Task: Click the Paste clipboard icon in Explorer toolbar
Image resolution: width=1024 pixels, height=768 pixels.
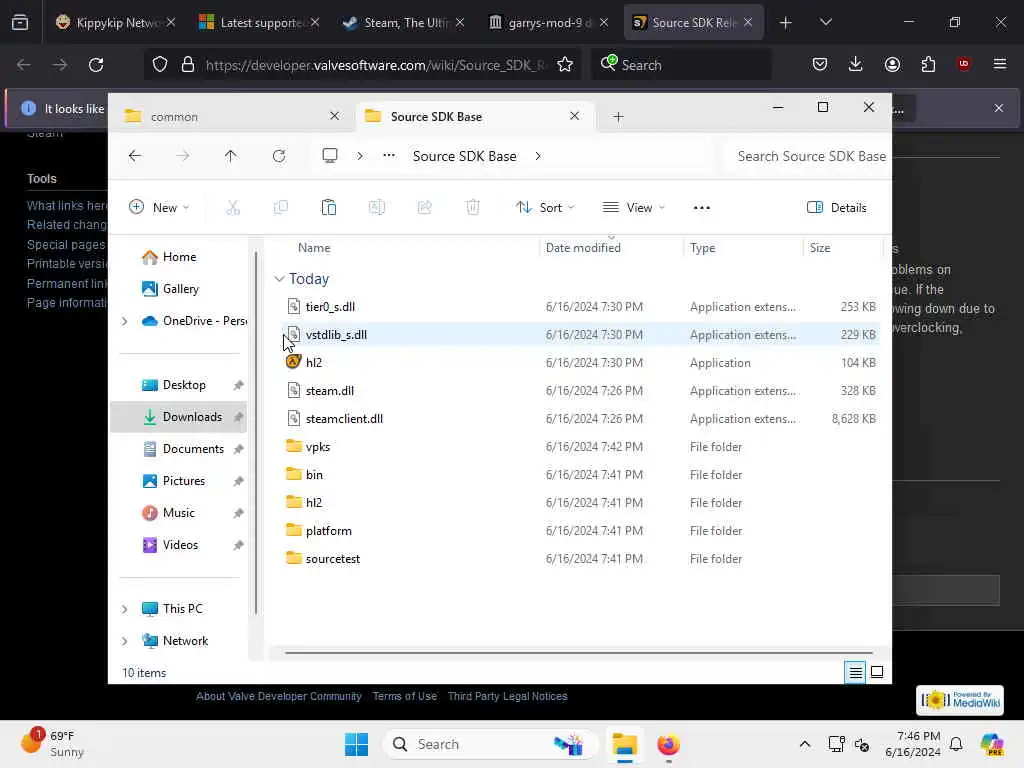Action: (328, 208)
